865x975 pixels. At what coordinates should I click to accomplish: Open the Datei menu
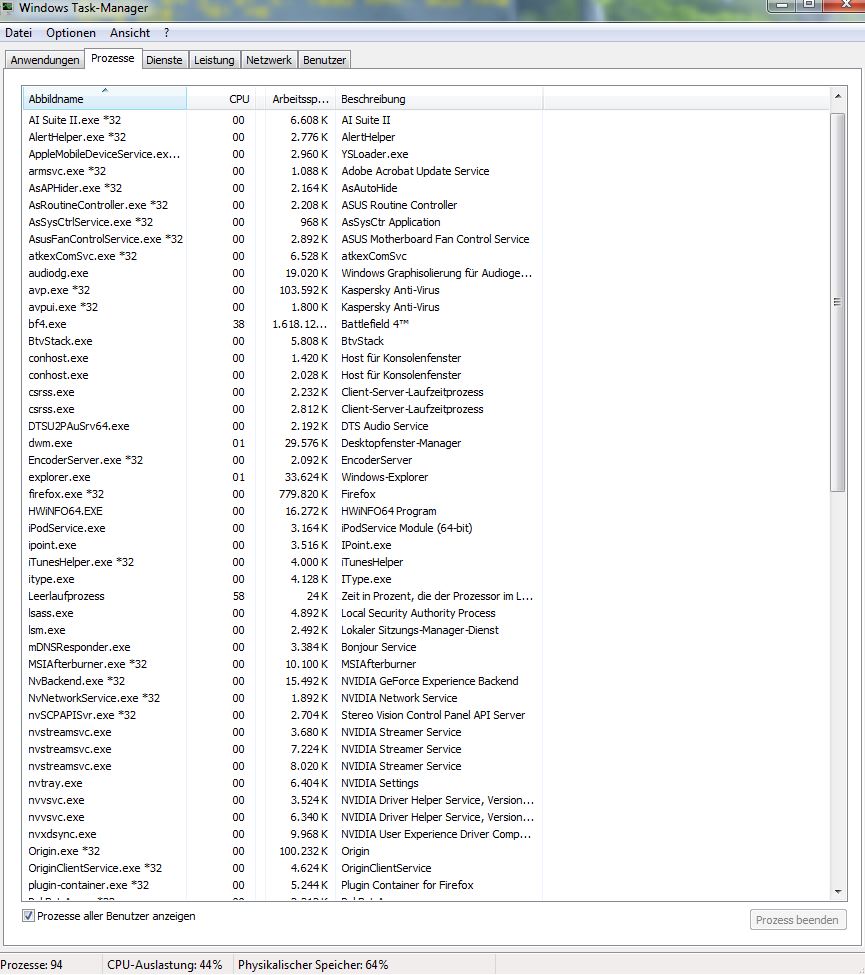pos(19,33)
